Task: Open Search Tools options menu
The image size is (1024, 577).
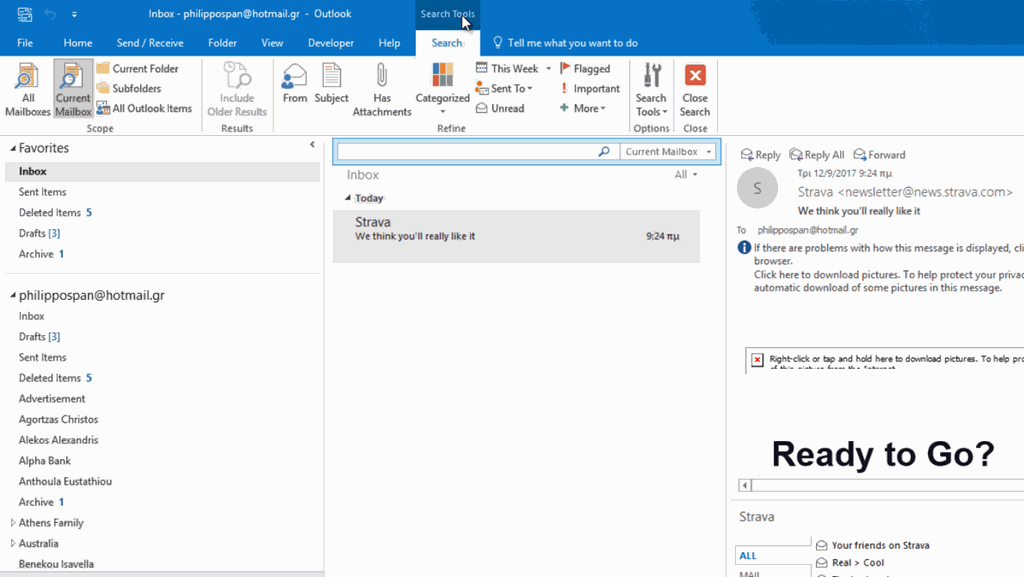Action: 651,89
